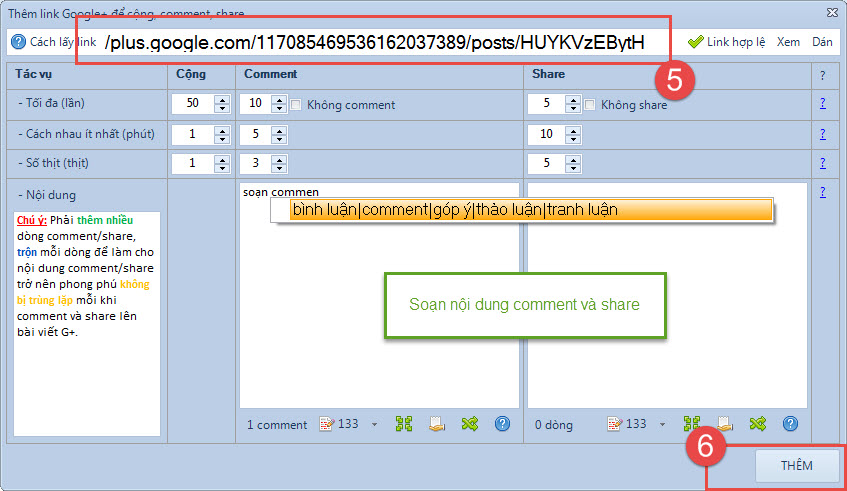Click the 'Cộng' column header

click(x=191, y=74)
